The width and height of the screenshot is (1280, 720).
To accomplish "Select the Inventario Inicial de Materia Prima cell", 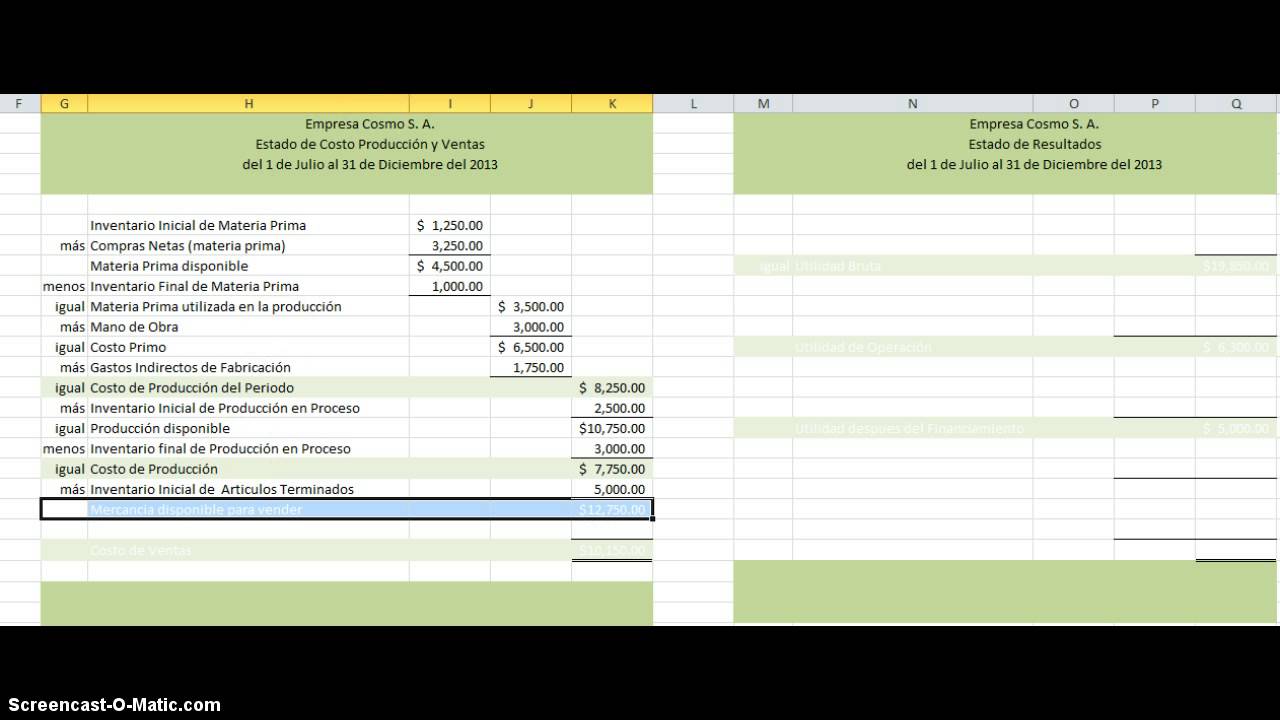I will pyautogui.click(x=198, y=225).
